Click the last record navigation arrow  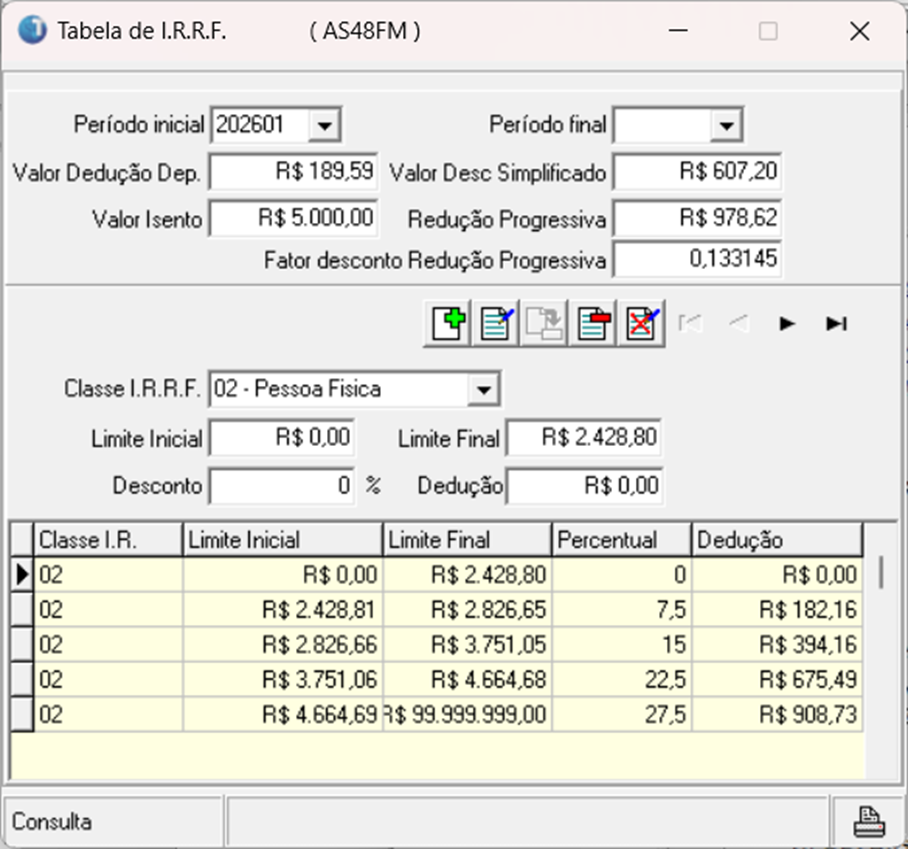(836, 323)
